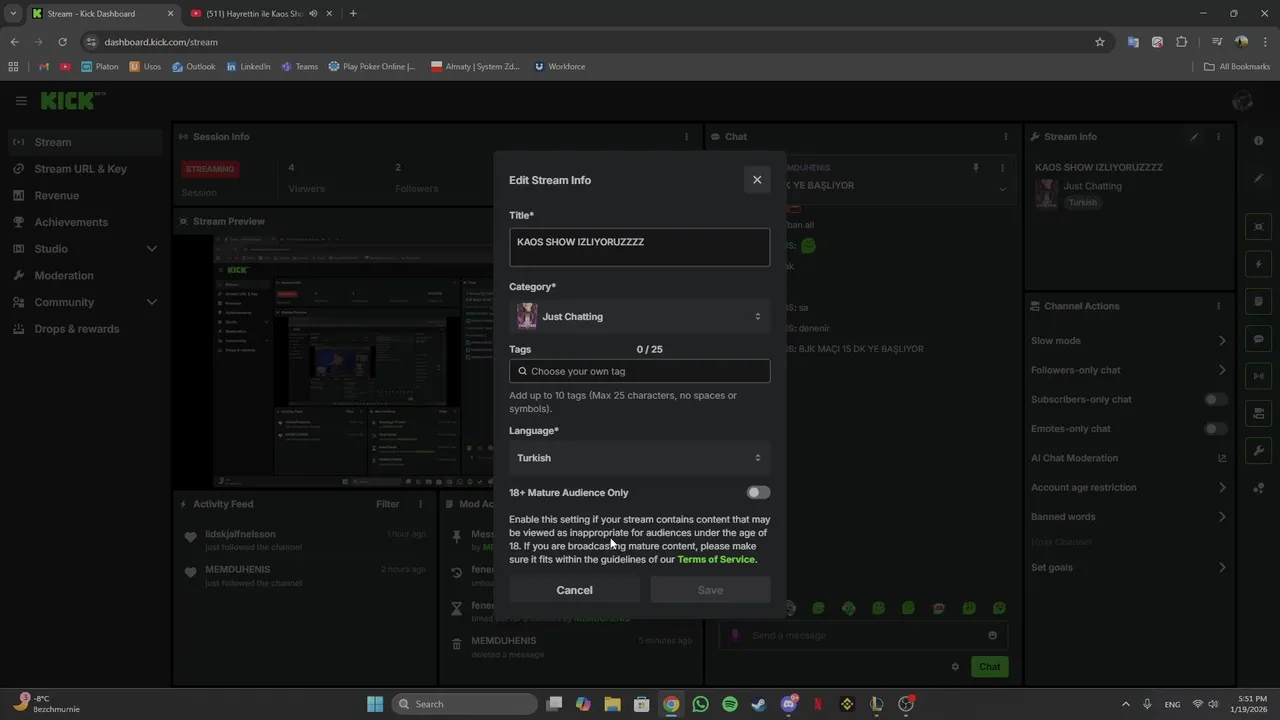Select Stream in the left sidebar
1280x720 pixels.
pos(84,142)
